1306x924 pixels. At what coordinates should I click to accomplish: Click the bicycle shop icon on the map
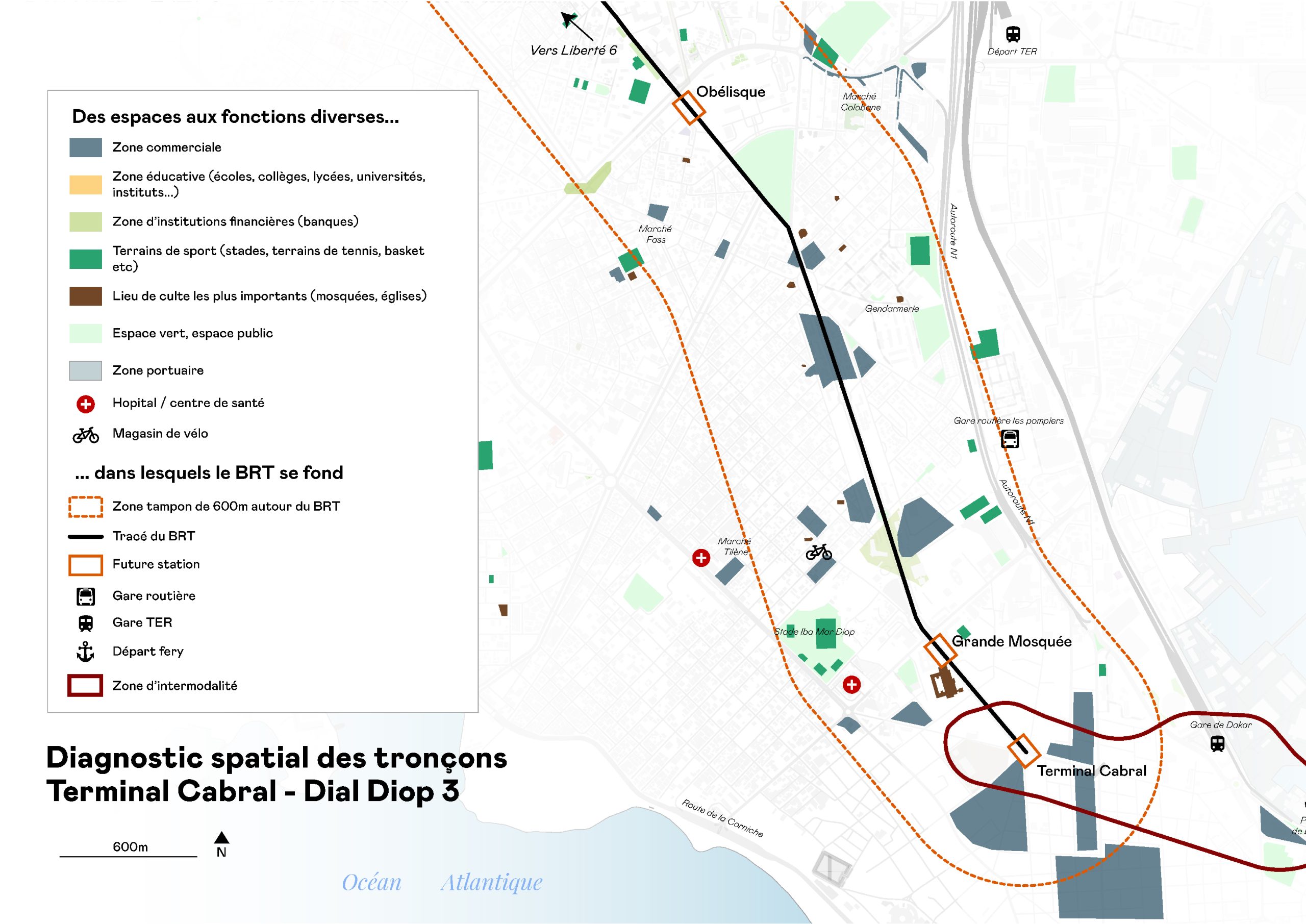click(x=818, y=552)
